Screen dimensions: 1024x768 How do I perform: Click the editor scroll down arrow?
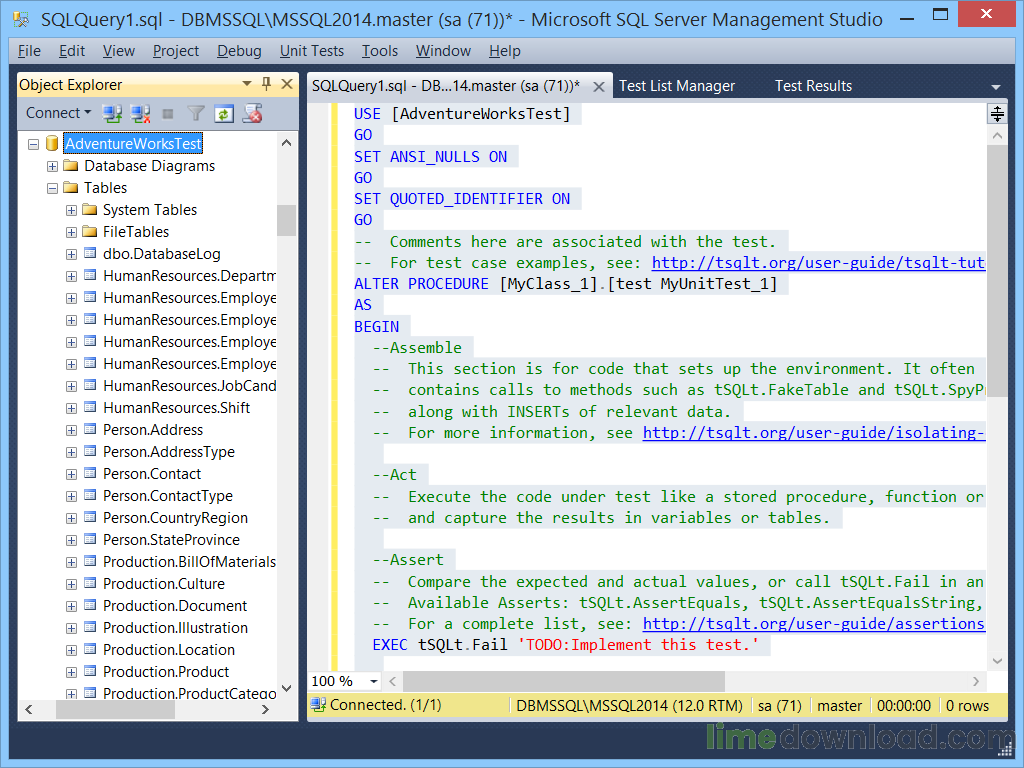point(997,661)
